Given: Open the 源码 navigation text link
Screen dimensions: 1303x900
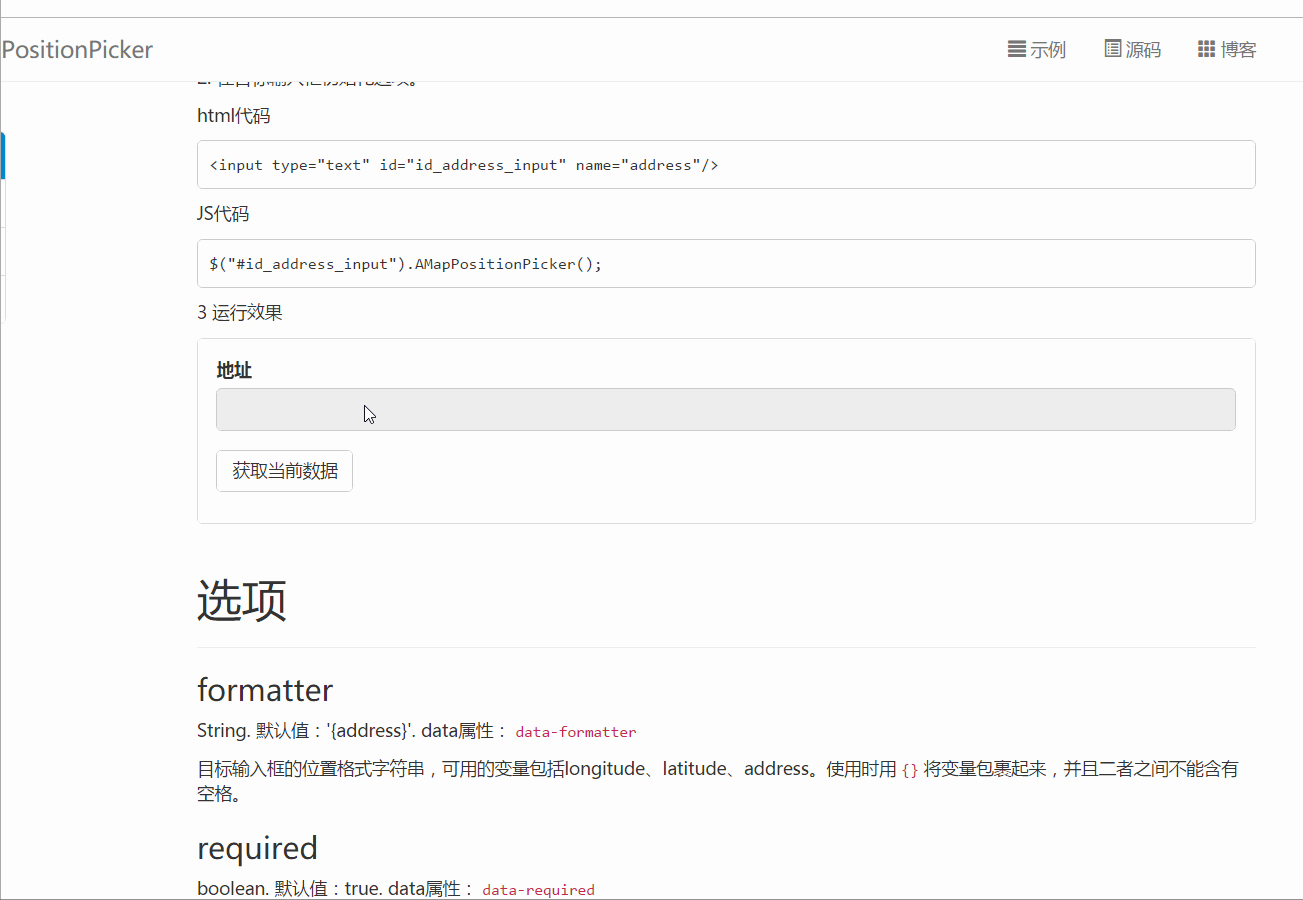Looking at the screenshot, I should coord(1143,50).
